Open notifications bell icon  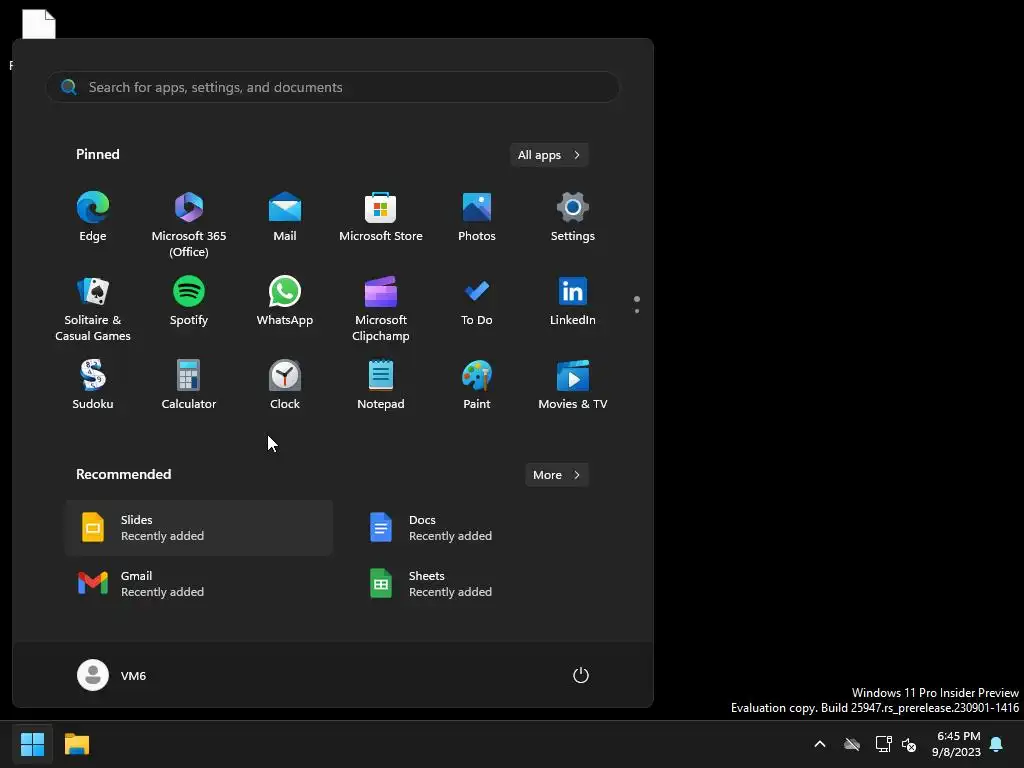click(997, 744)
